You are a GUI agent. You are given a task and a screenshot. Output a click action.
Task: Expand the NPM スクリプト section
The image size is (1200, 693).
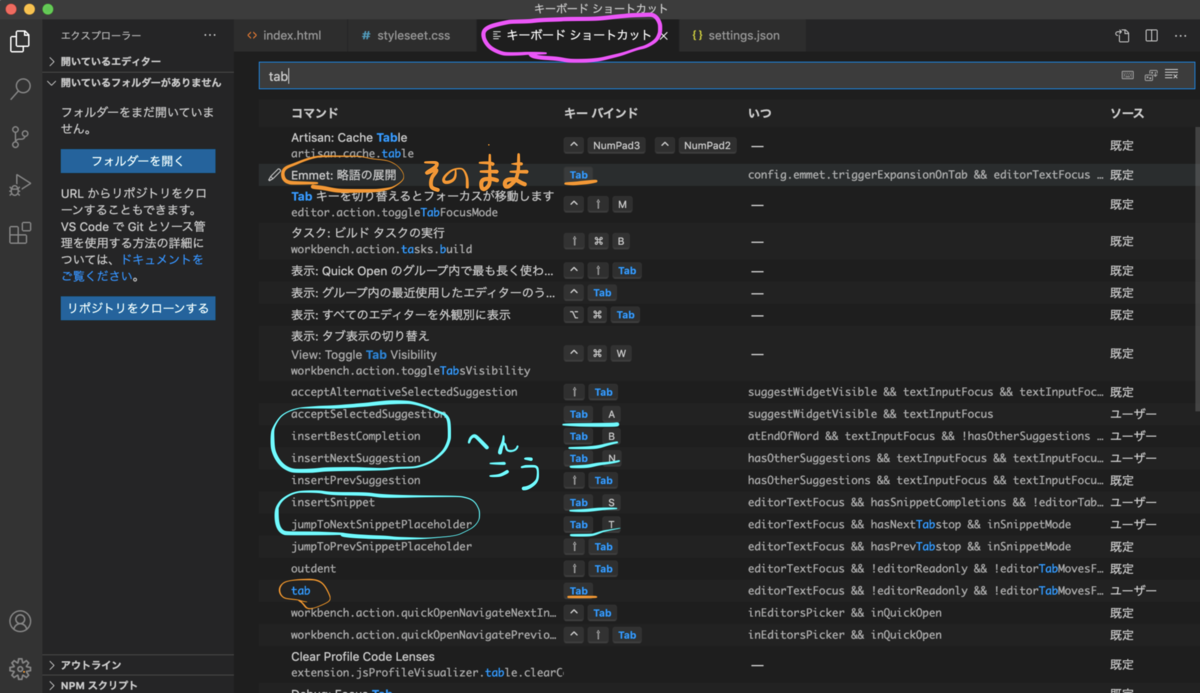click(x=138, y=685)
